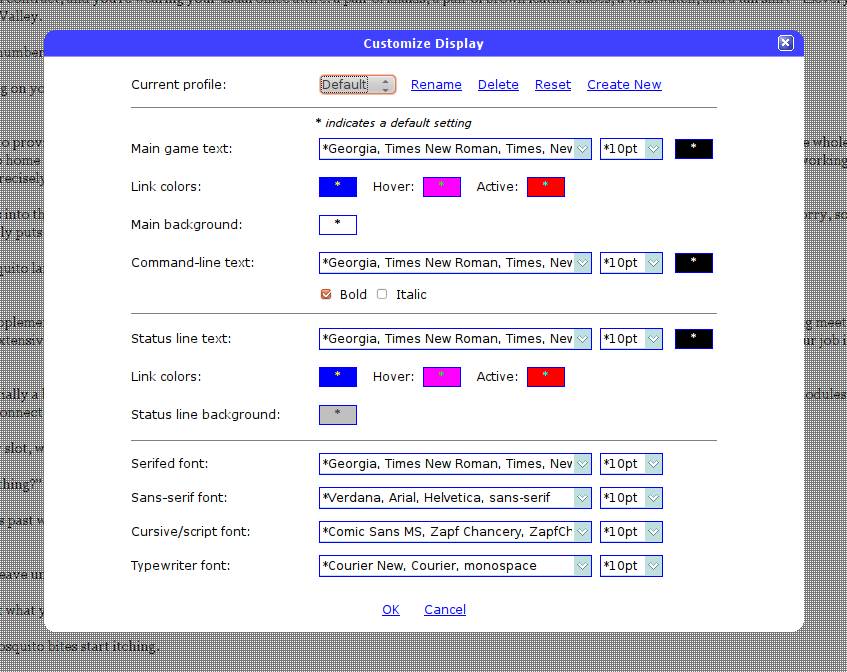Click the Rename profile link
This screenshot has width=847, height=672.
(436, 85)
